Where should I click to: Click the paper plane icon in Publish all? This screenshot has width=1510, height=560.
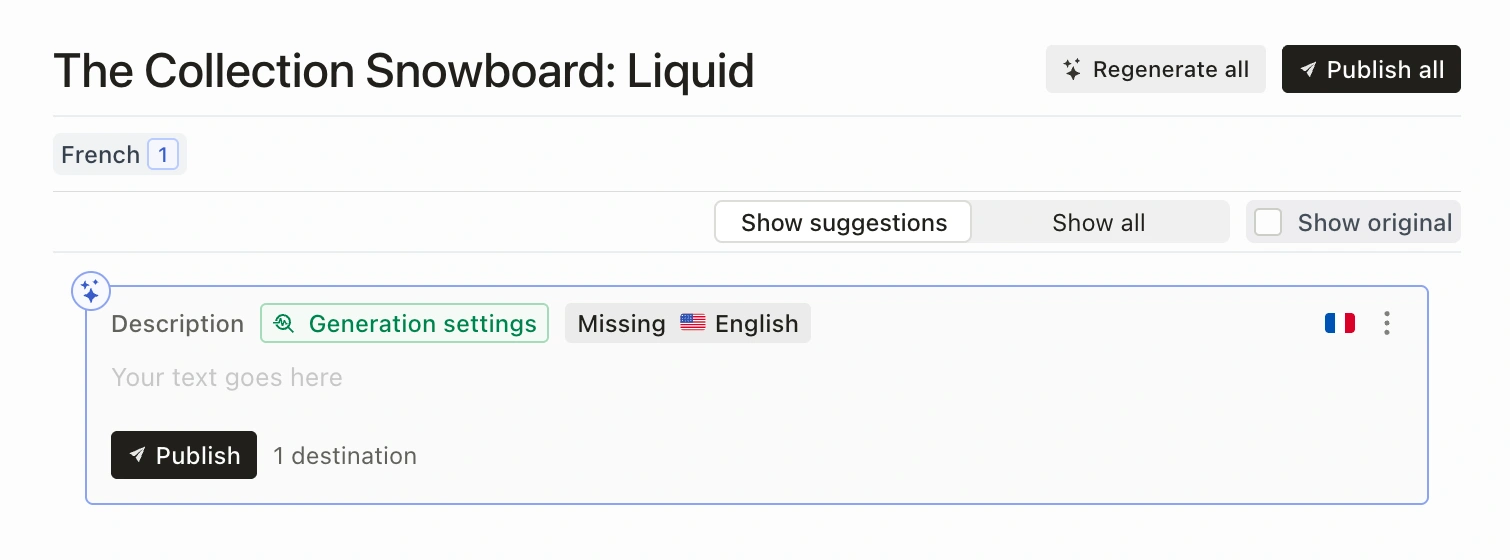(x=1308, y=70)
